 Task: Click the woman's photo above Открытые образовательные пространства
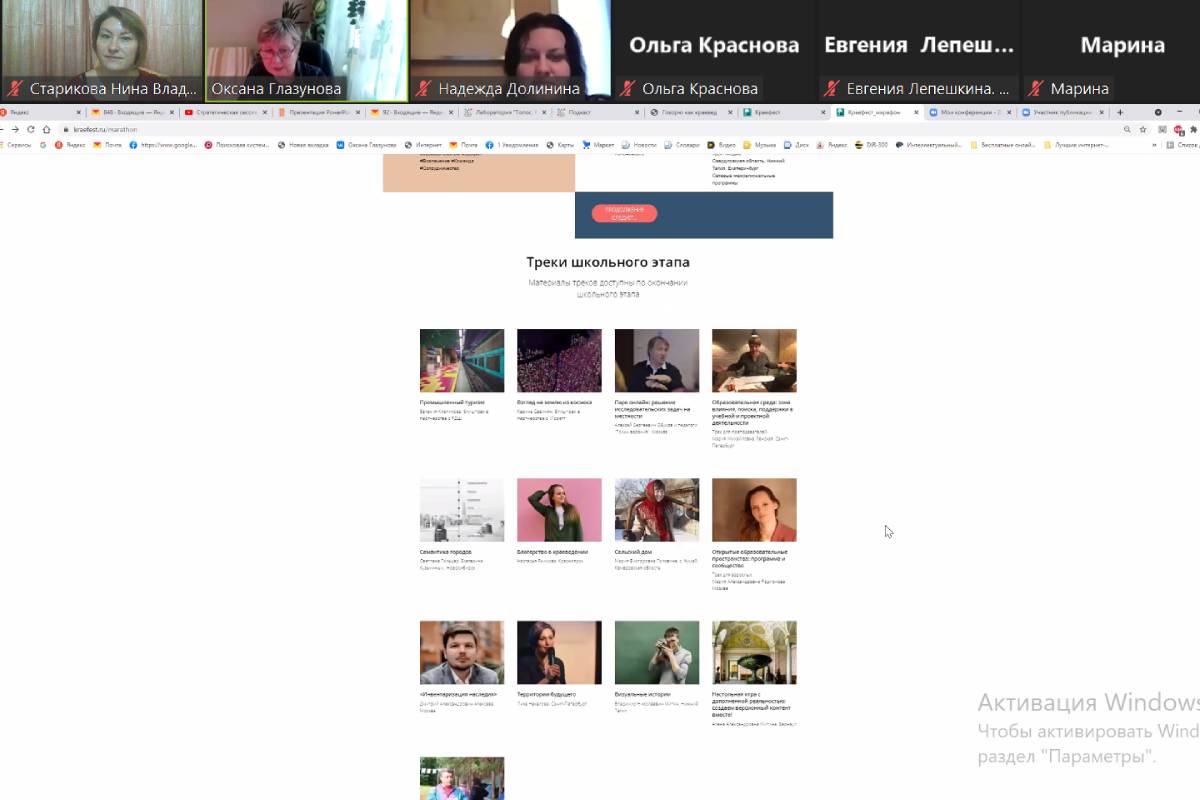coord(754,510)
